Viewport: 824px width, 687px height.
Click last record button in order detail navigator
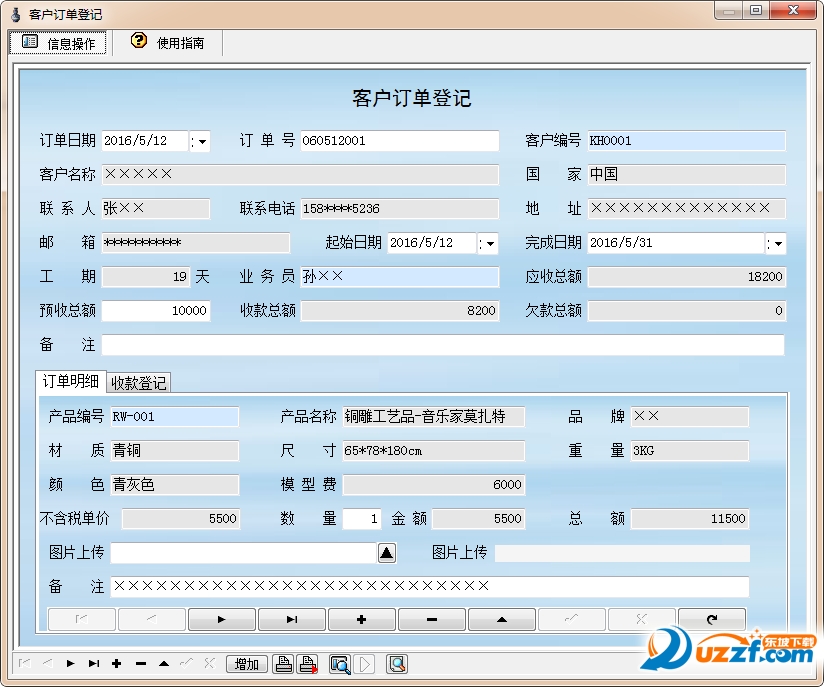(292, 619)
